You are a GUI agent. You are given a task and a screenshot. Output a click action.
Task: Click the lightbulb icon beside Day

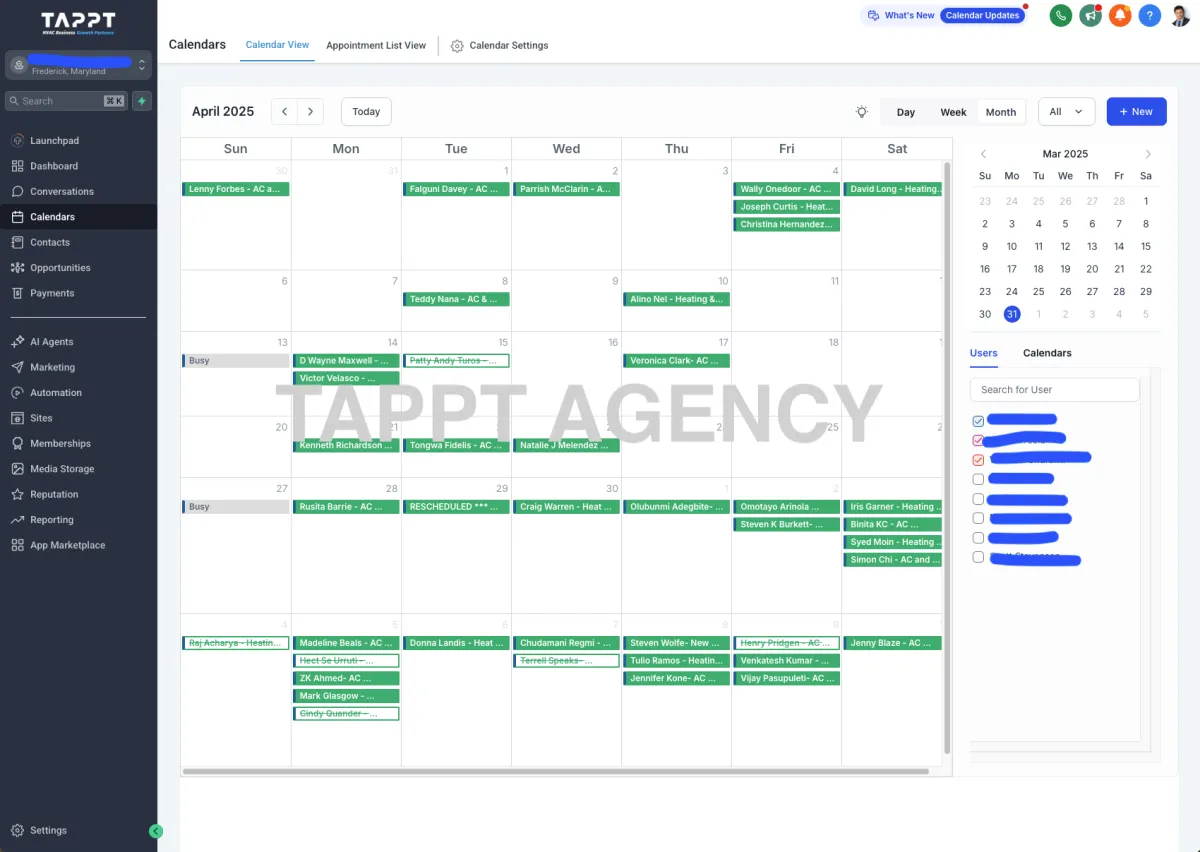click(x=862, y=112)
